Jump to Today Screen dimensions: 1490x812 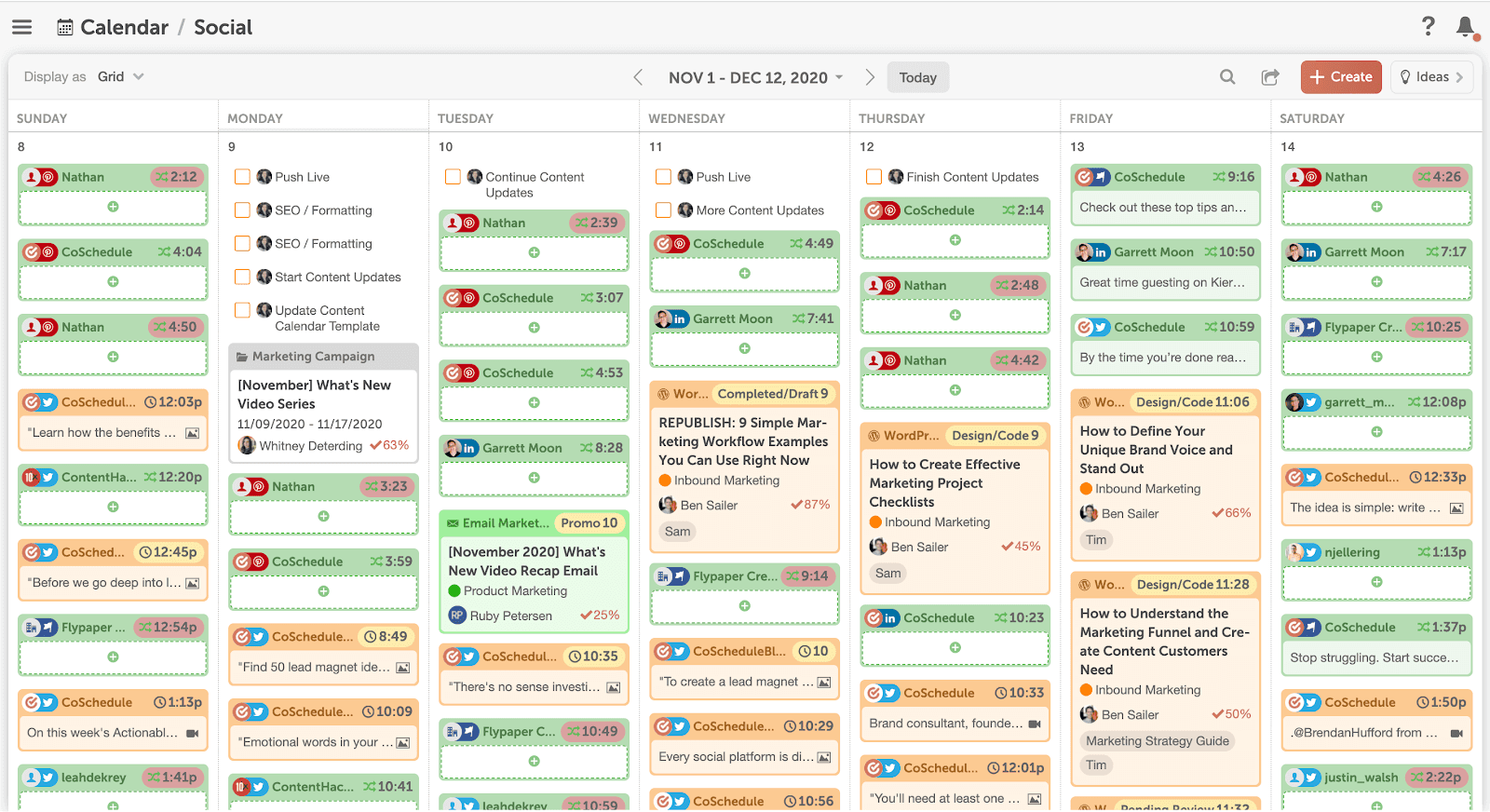917,77
